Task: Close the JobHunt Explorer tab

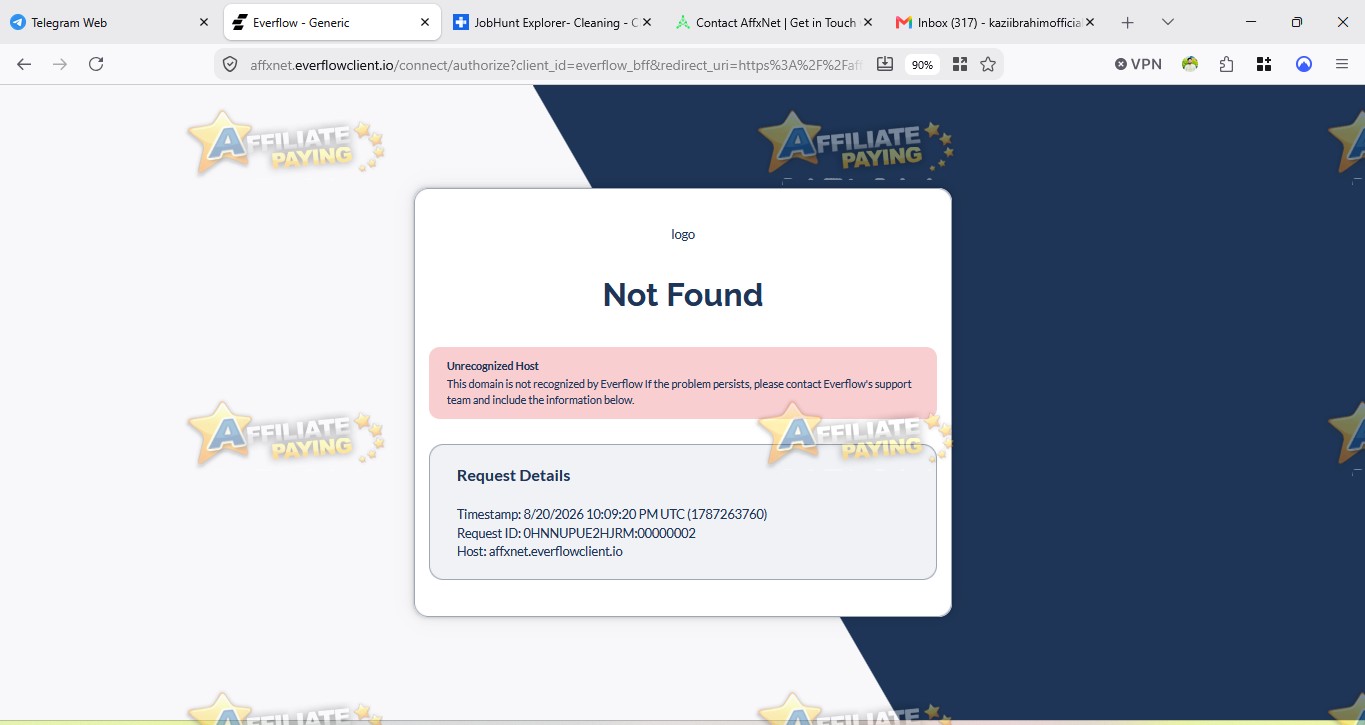Action: pos(646,22)
